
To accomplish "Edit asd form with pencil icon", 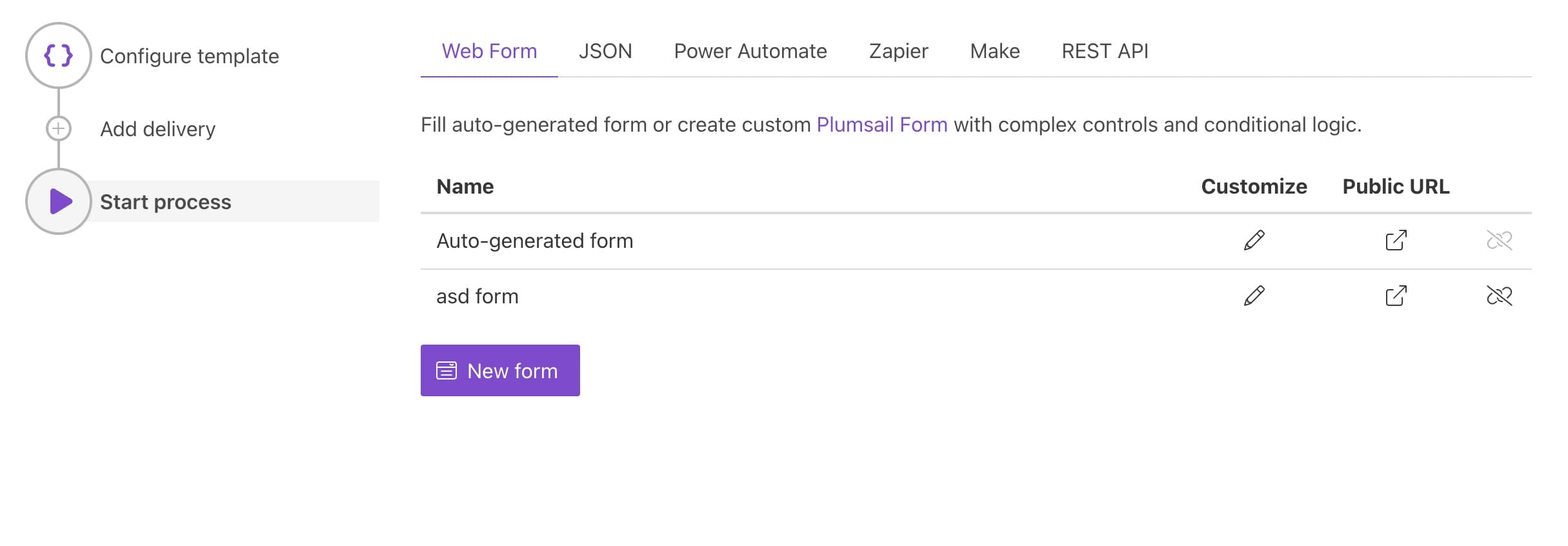I will click(x=1254, y=296).
